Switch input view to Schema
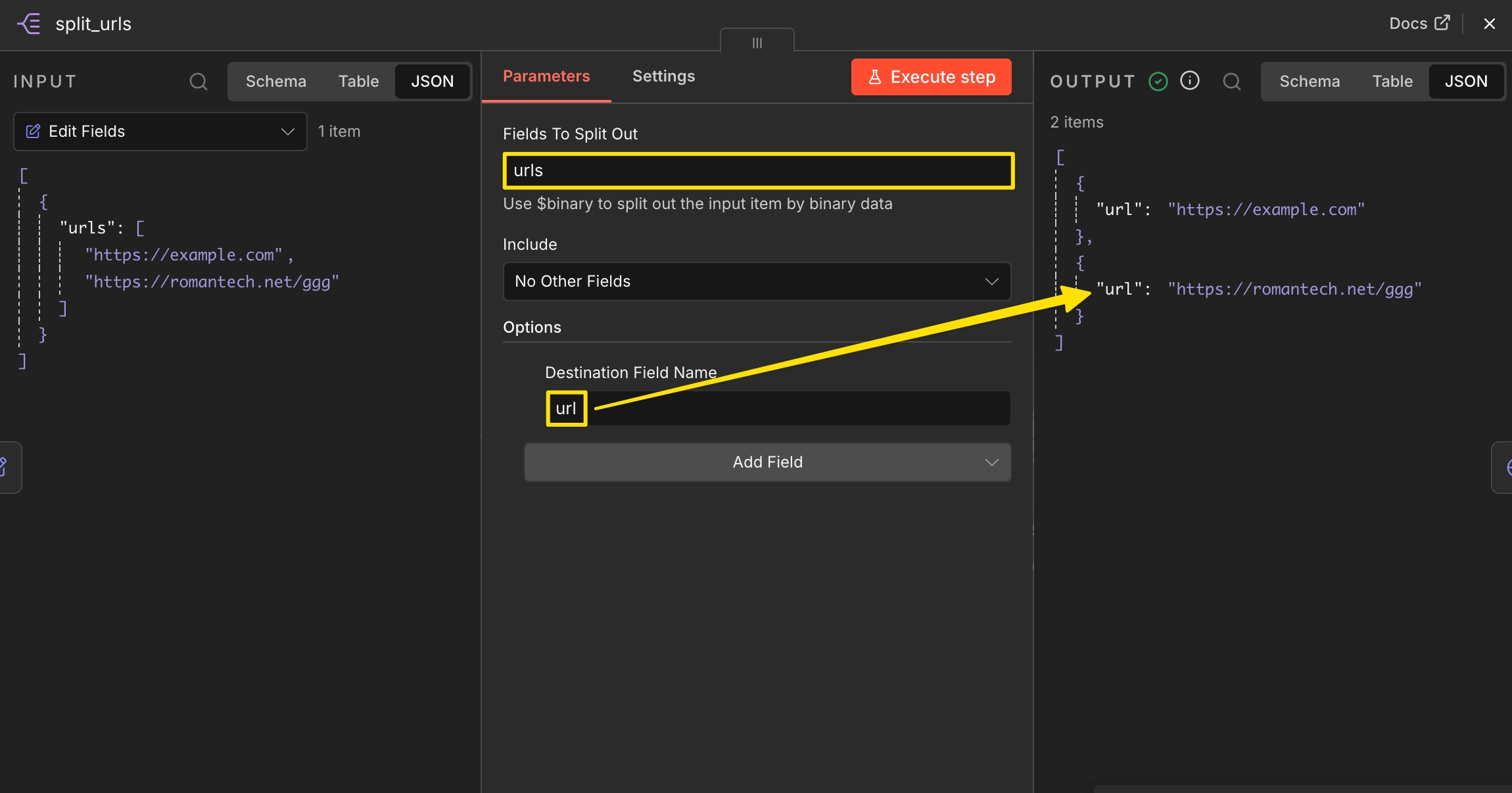This screenshot has width=1512, height=793. pos(276,82)
